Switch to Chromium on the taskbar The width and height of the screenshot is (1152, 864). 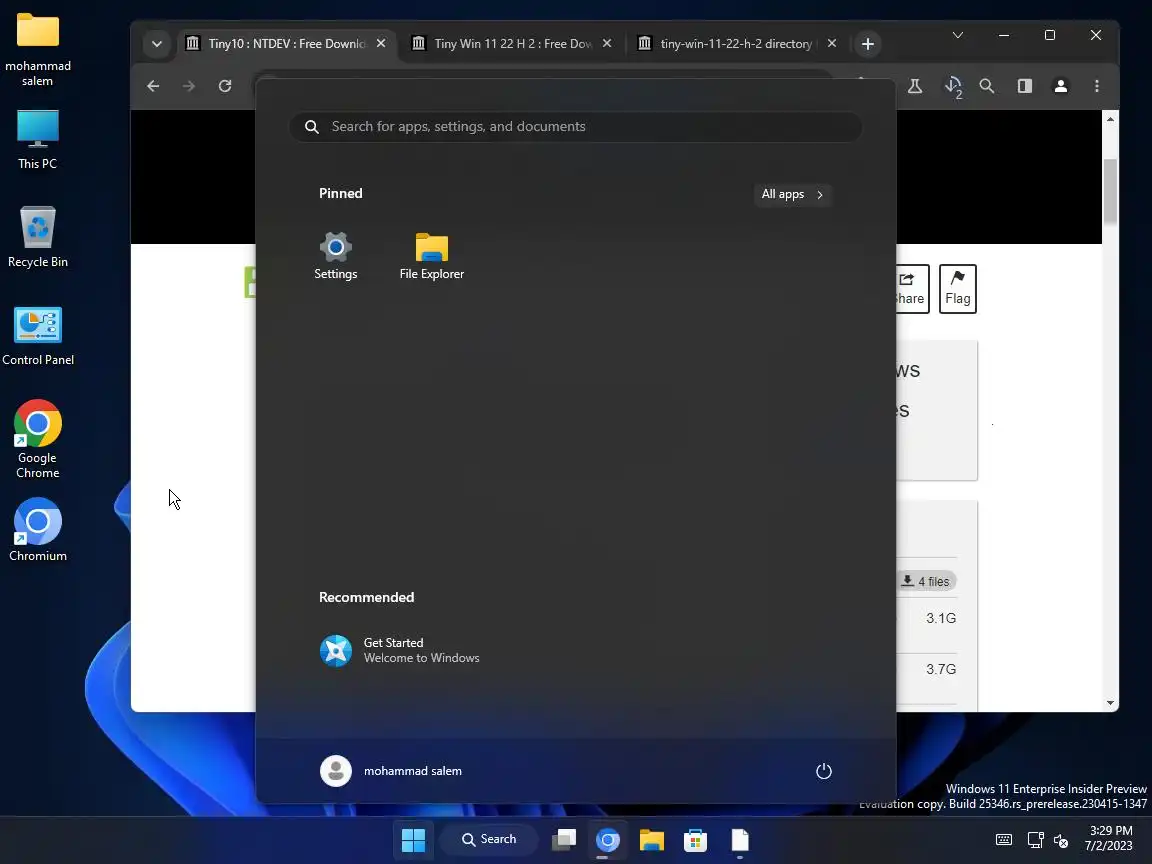point(608,840)
